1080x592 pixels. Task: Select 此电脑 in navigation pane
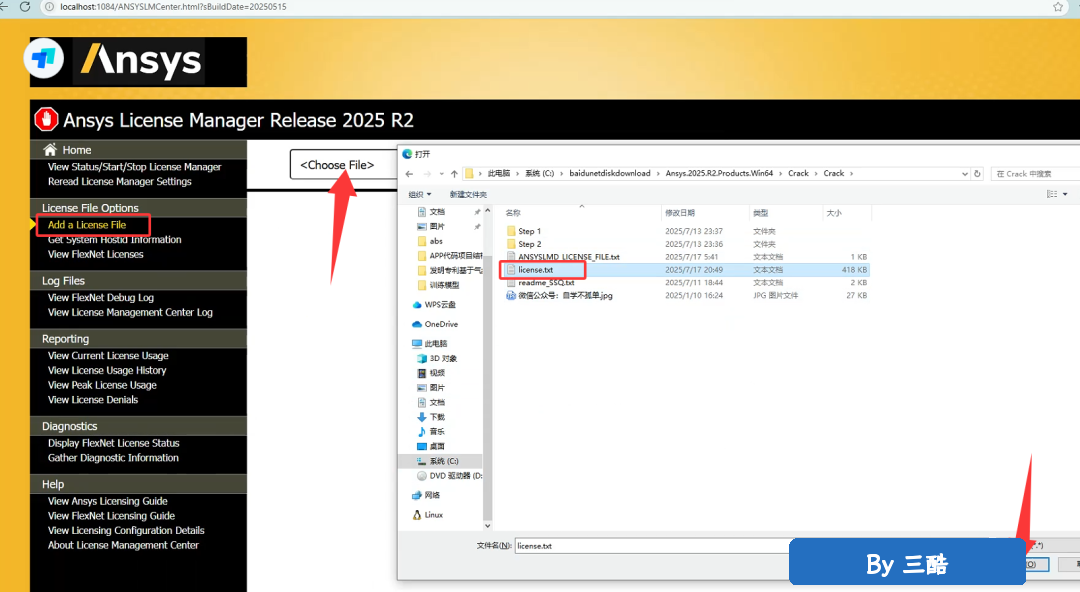(x=430, y=343)
